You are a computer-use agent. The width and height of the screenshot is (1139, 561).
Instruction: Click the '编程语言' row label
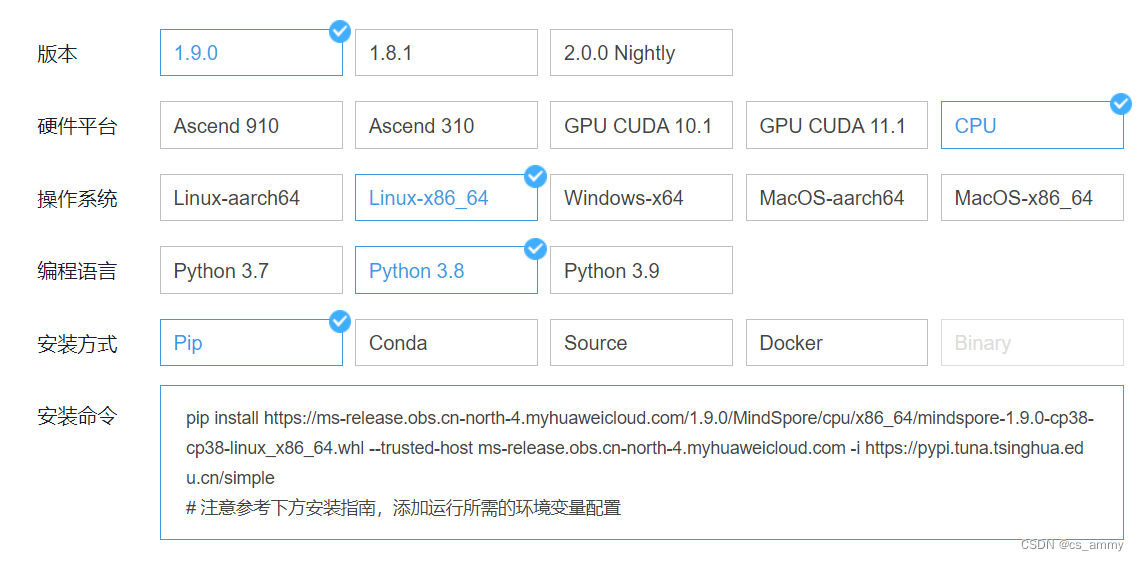[77, 271]
